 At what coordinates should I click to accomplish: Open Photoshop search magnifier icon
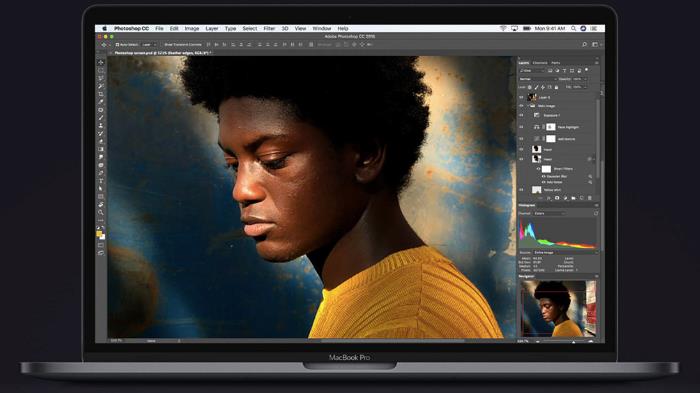pyautogui.click(x=584, y=45)
